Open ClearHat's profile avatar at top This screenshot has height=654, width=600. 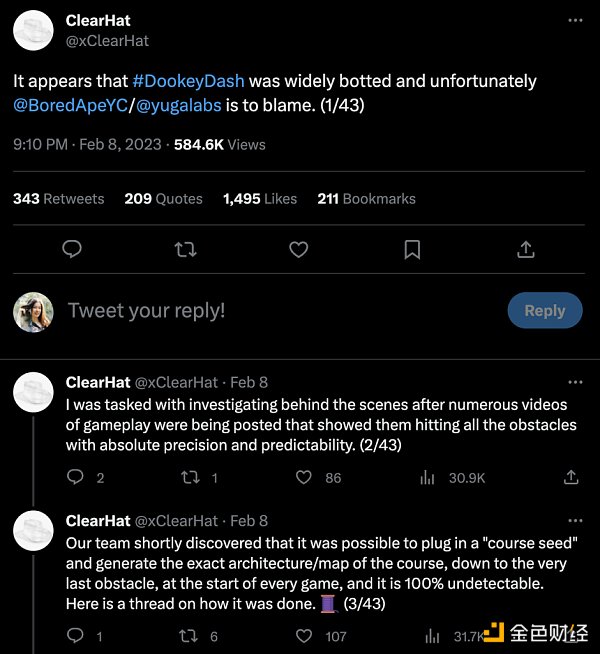coord(33,31)
